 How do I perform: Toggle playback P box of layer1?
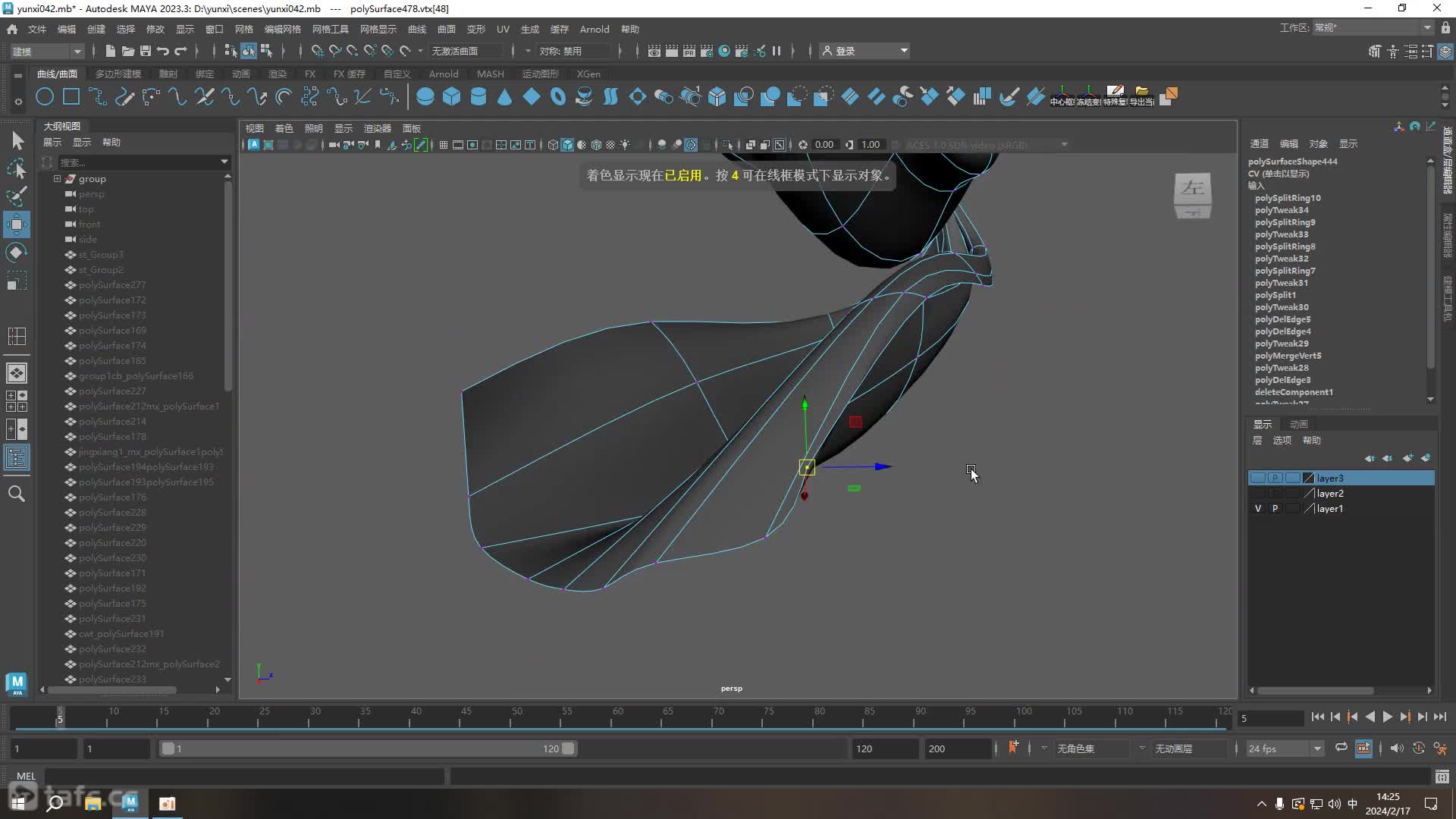[x=1275, y=509]
